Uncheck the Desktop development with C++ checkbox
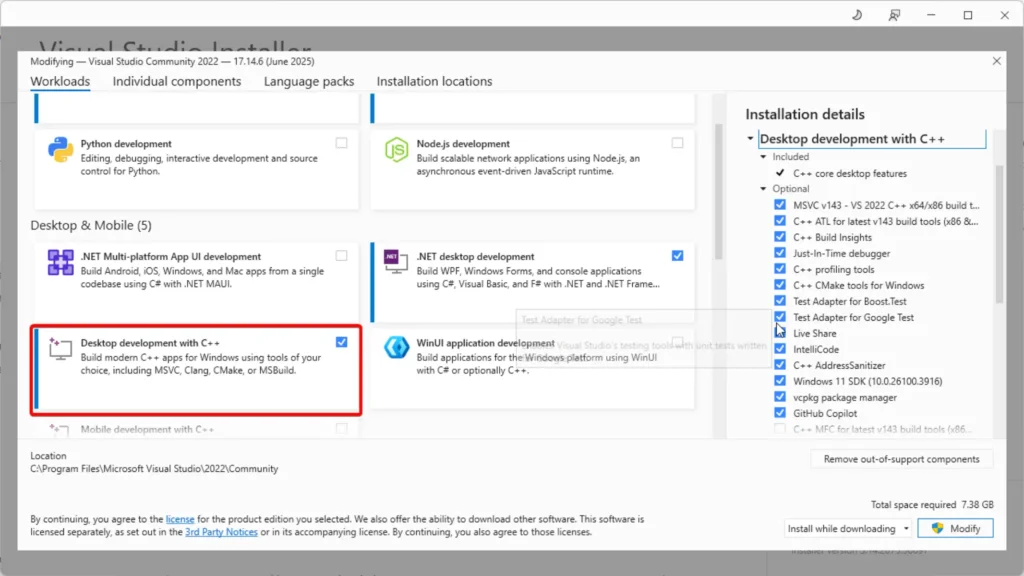The image size is (1024, 576). pyautogui.click(x=342, y=342)
